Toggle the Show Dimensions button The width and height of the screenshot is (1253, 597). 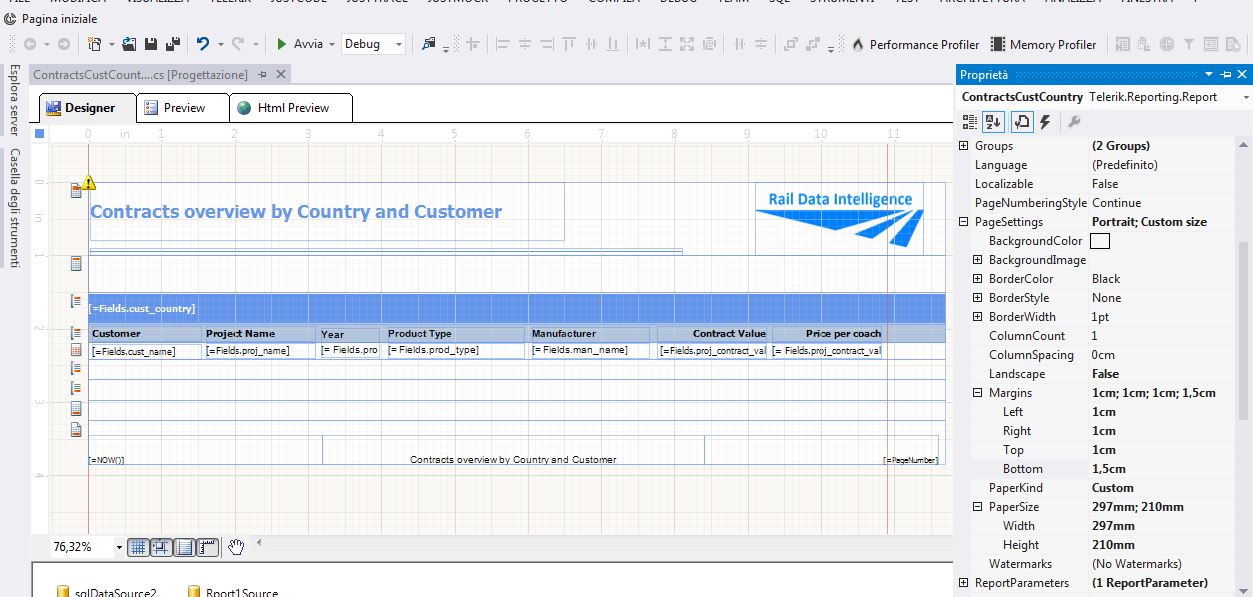point(207,547)
